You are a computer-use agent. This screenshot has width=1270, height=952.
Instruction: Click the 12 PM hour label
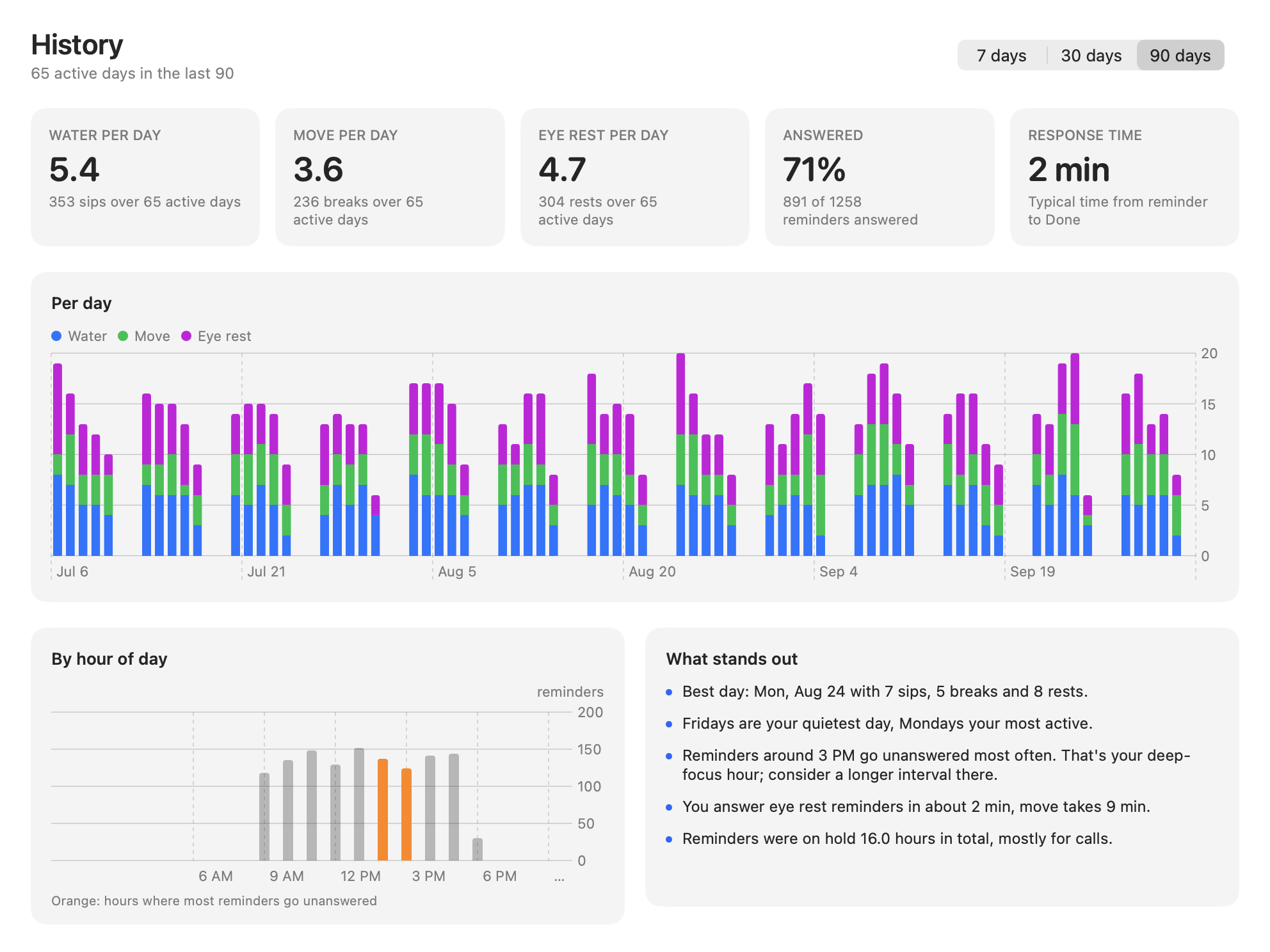click(x=360, y=876)
